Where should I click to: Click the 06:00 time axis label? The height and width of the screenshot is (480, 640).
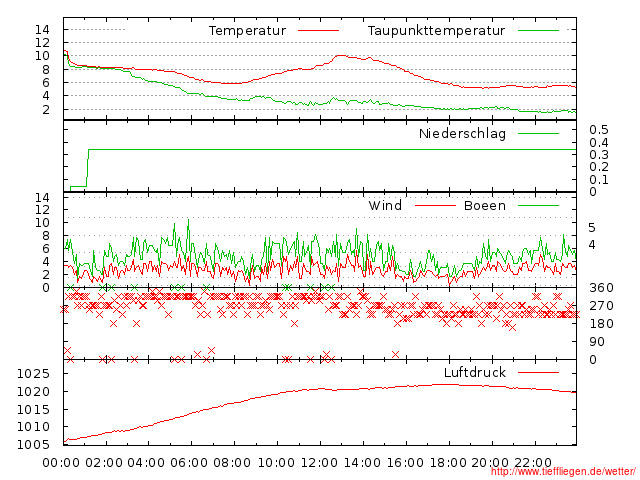pyautogui.click(x=189, y=463)
